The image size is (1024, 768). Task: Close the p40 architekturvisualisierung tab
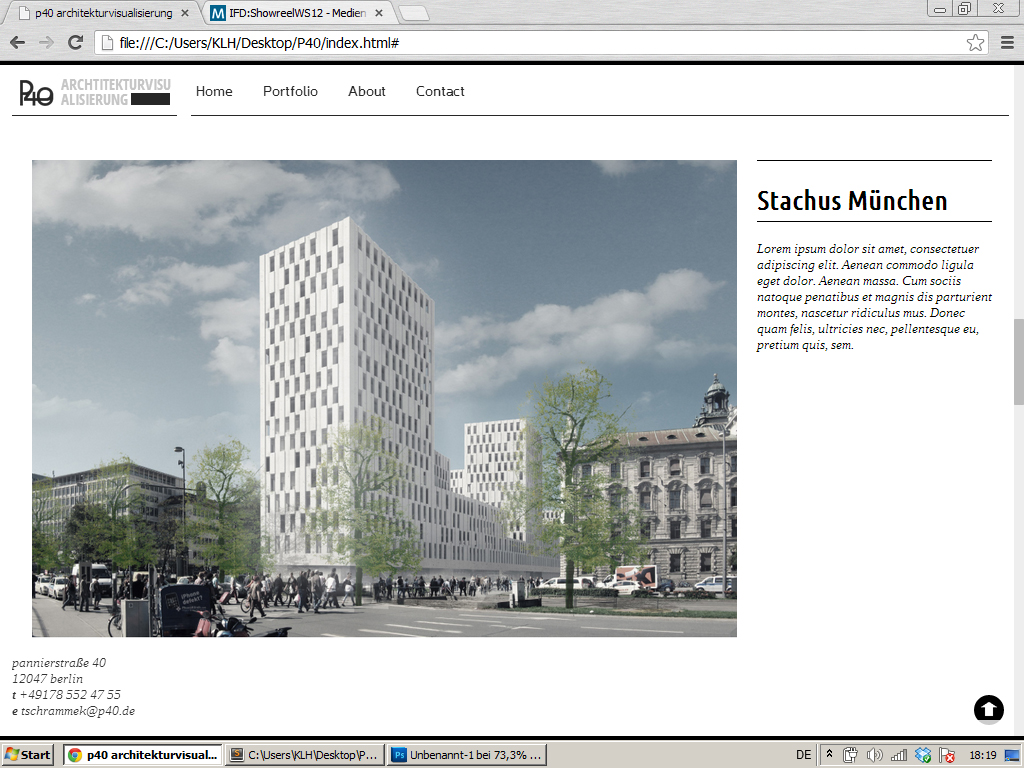pyautogui.click(x=184, y=13)
